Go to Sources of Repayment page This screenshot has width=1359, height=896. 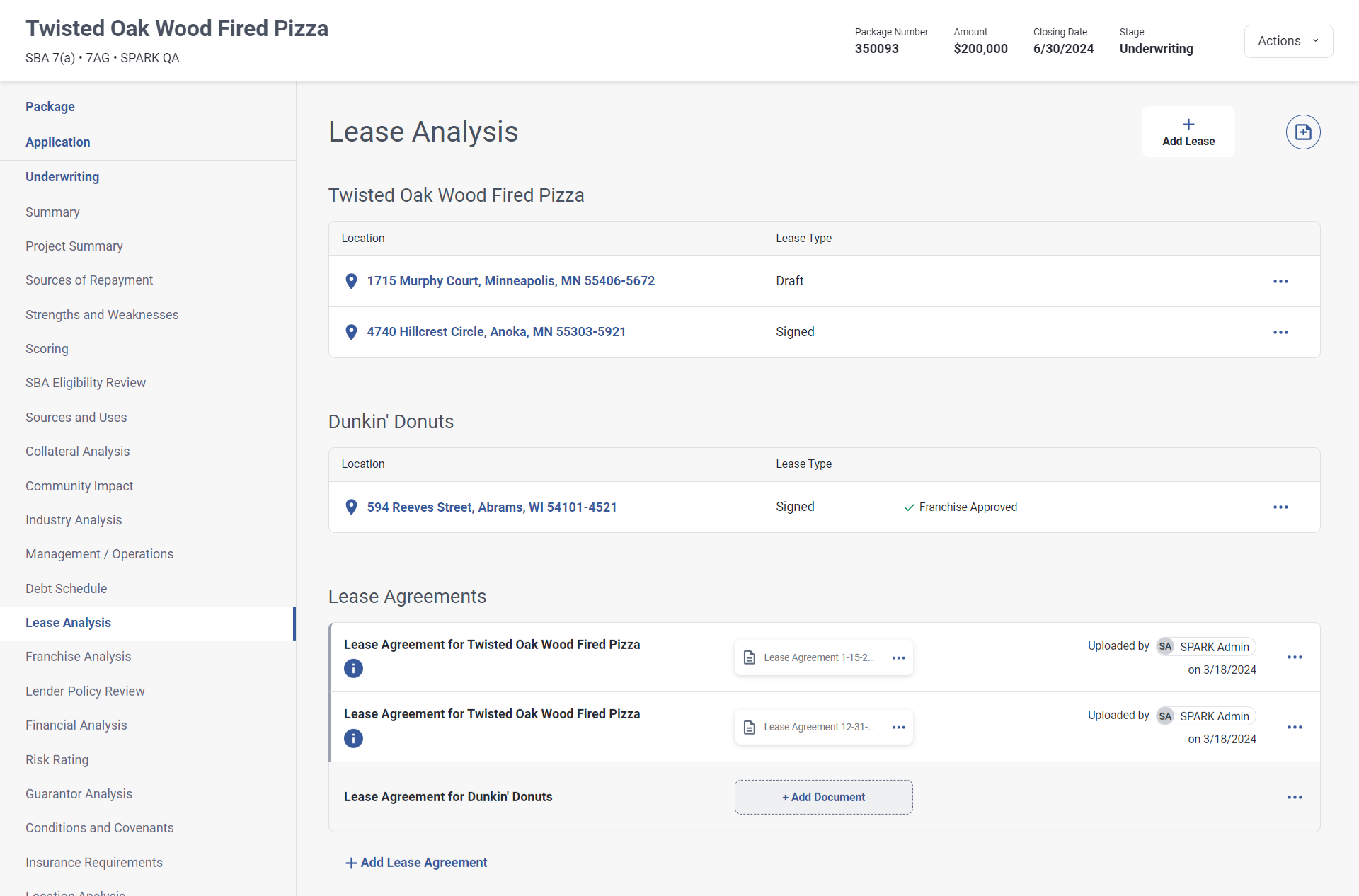[x=89, y=280]
